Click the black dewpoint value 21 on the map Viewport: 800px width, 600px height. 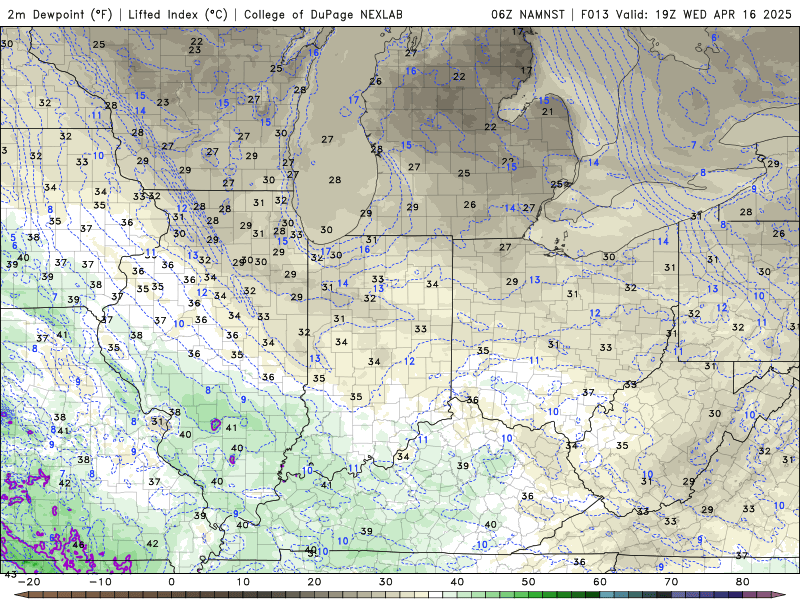click(547, 111)
